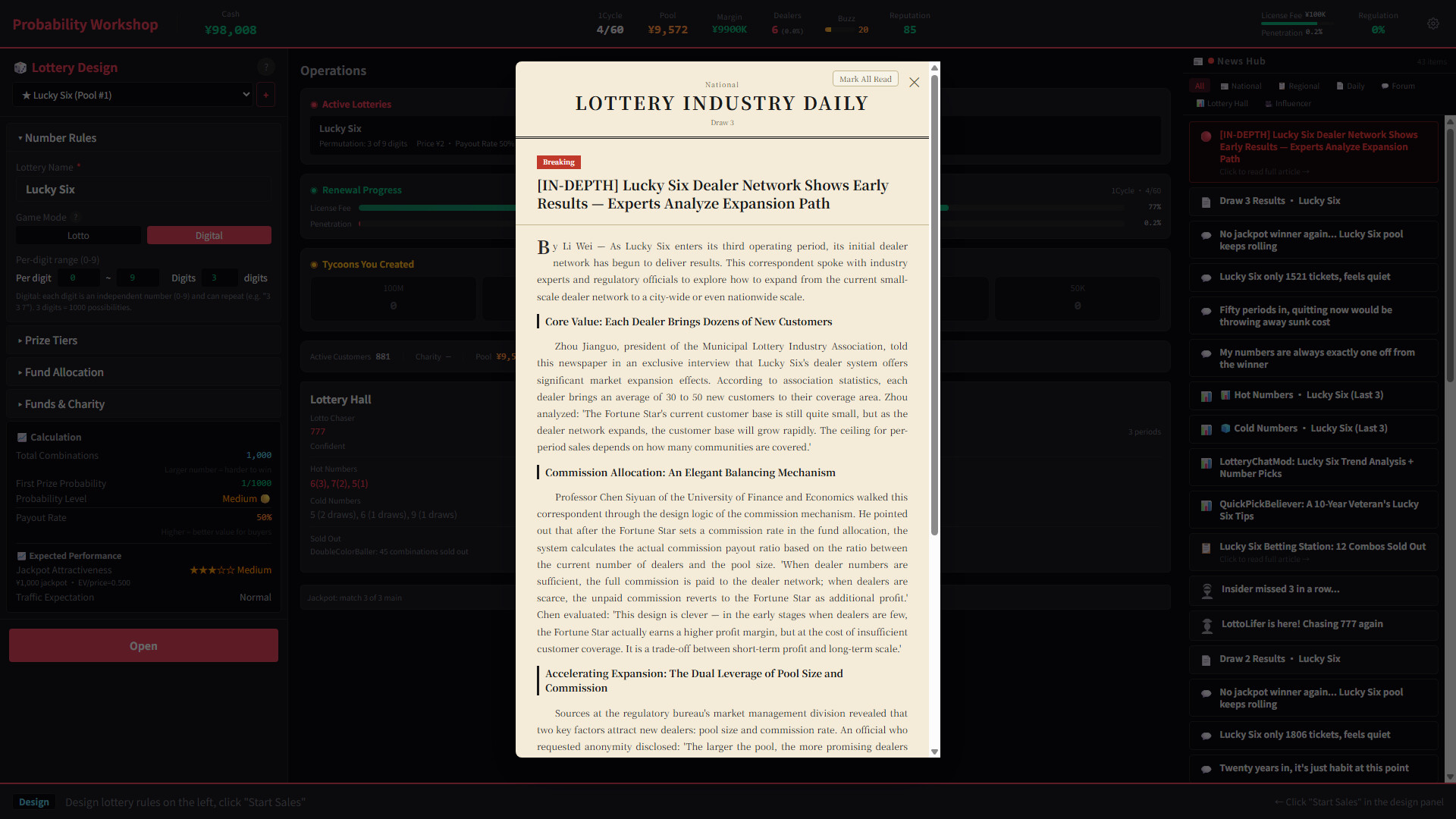The height and width of the screenshot is (819, 1456).
Task: Add a new lottery with plus button
Action: (265, 95)
